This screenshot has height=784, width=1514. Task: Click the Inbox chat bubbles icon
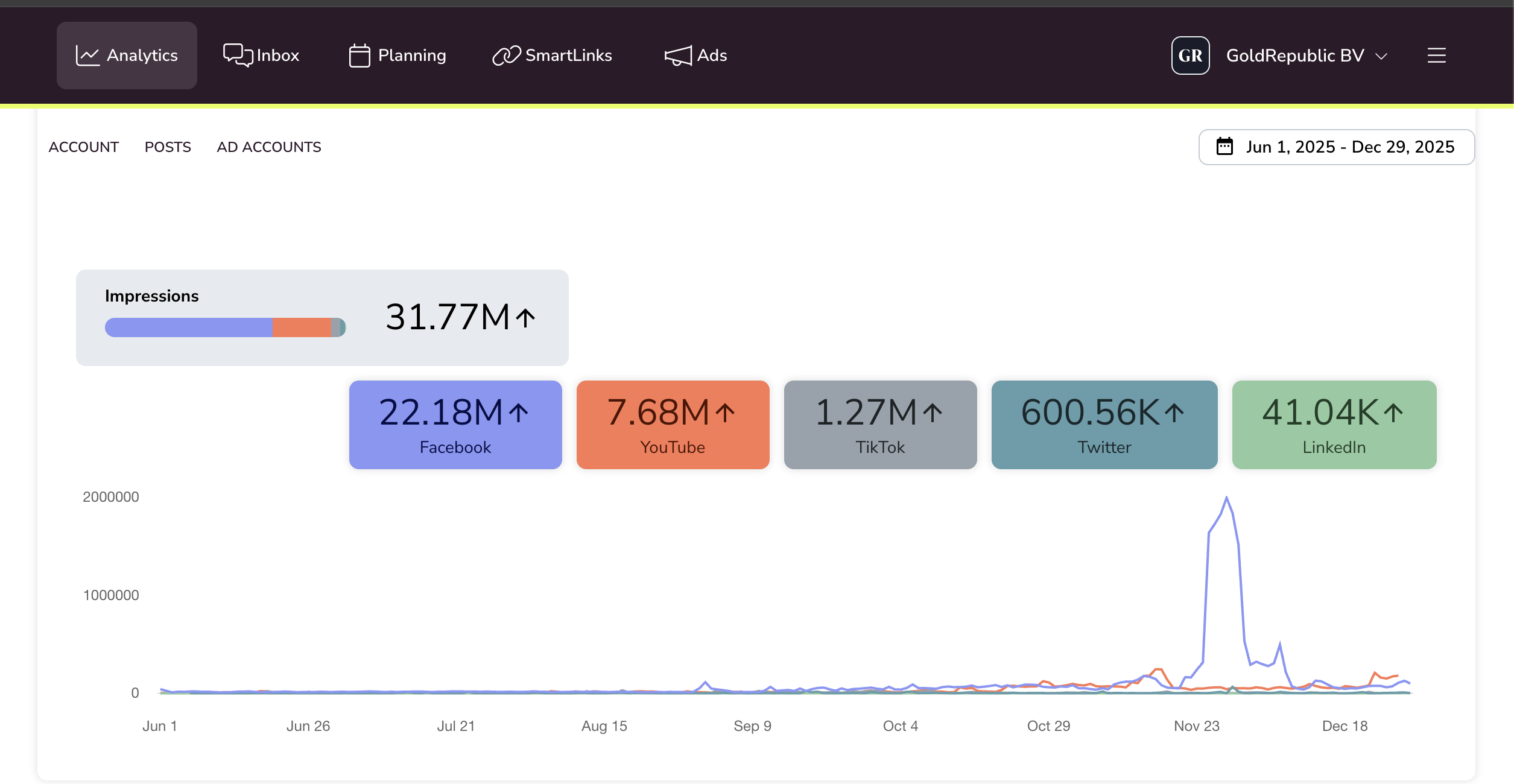coord(238,55)
